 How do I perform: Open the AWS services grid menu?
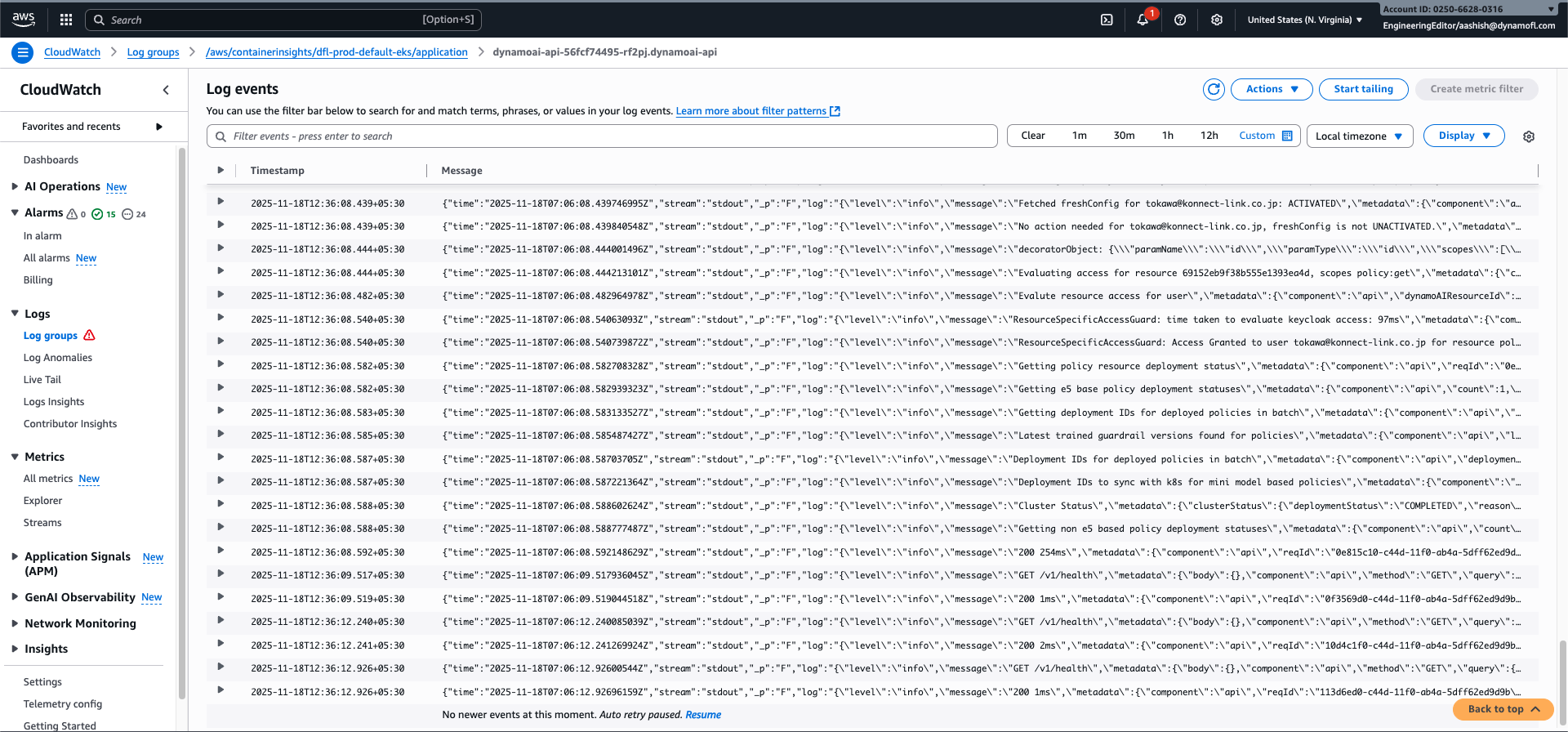coord(66,20)
